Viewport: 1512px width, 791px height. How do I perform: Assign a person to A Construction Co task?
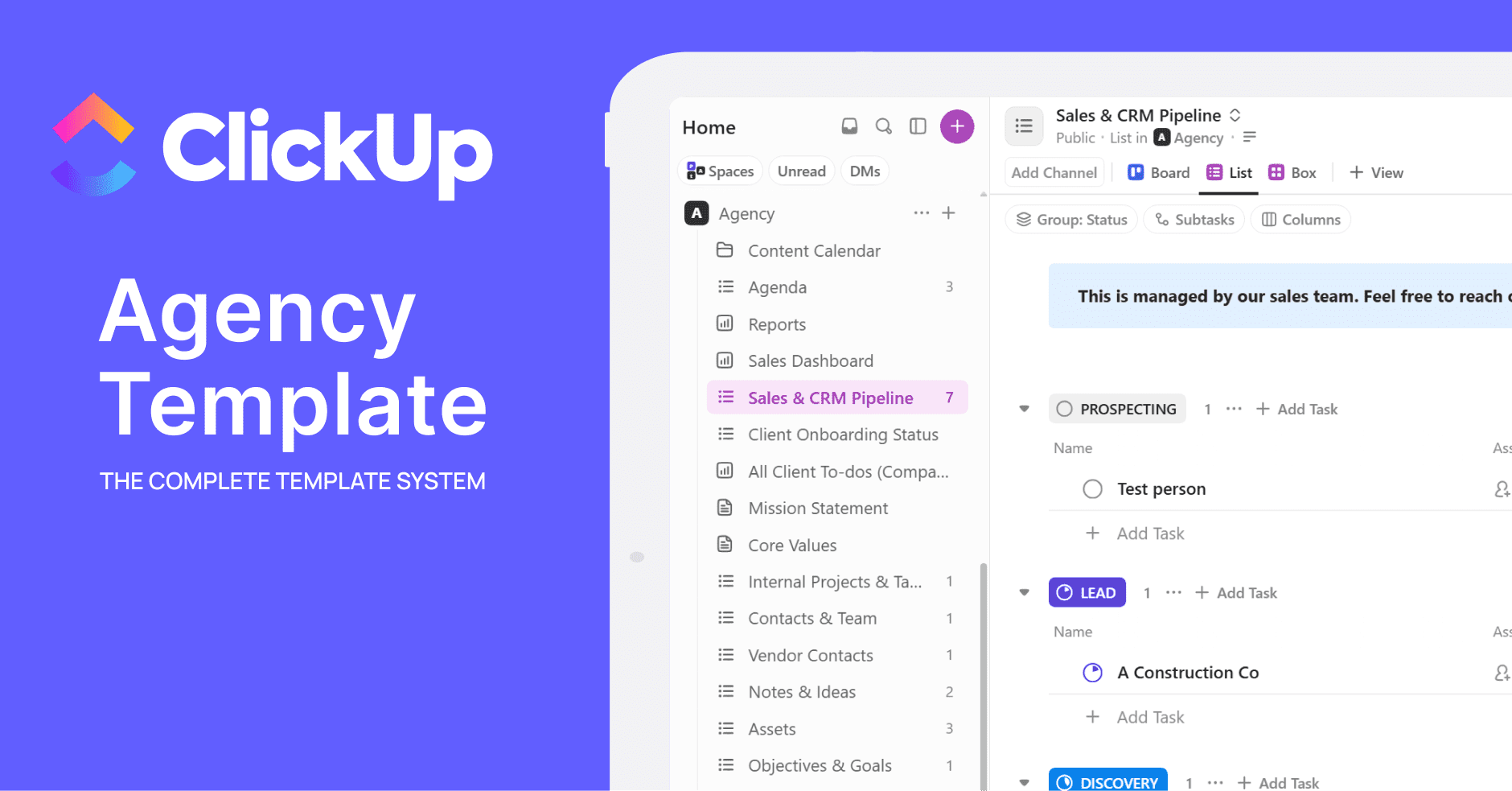point(1502,673)
